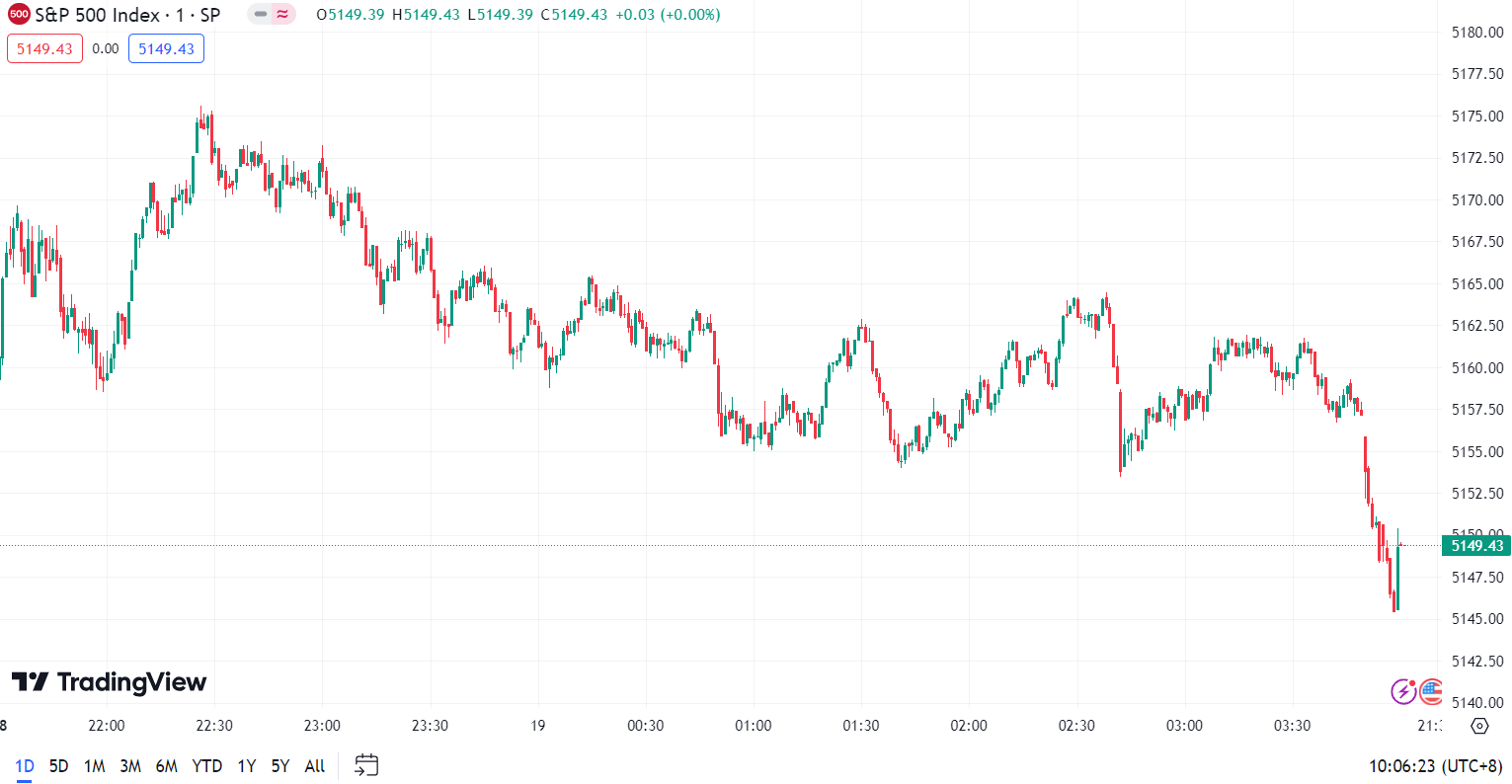Switch chart to YTD range
1512x784 pixels.
click(206, 766)
